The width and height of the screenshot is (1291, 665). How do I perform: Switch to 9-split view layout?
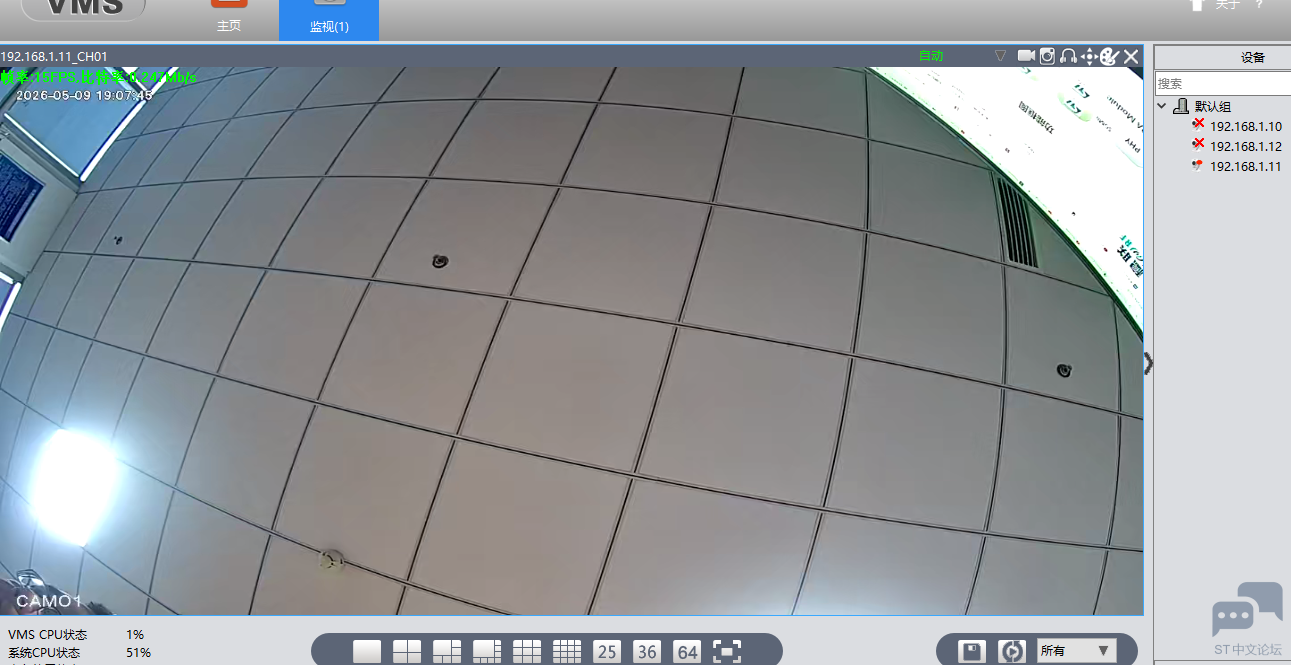point(527,651)
